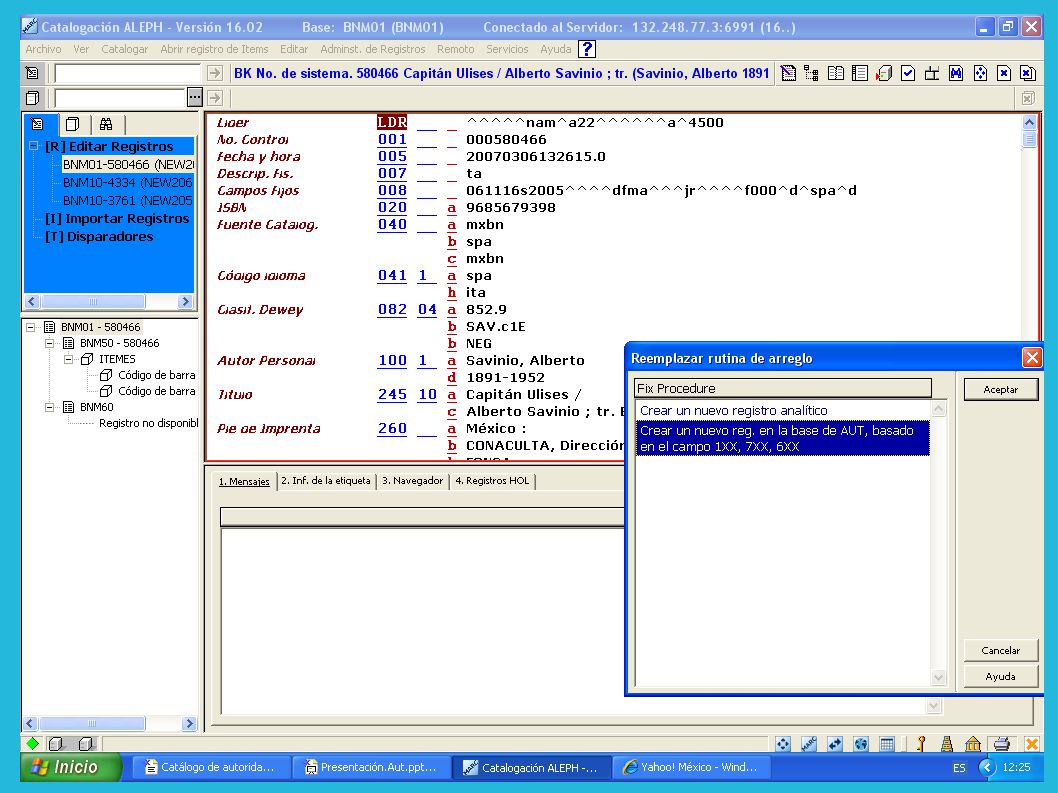Viewport: 1058px width, 793px height.
Task: Click the globe icon in the bottom status bar
Action: click(x=861, y=744)
